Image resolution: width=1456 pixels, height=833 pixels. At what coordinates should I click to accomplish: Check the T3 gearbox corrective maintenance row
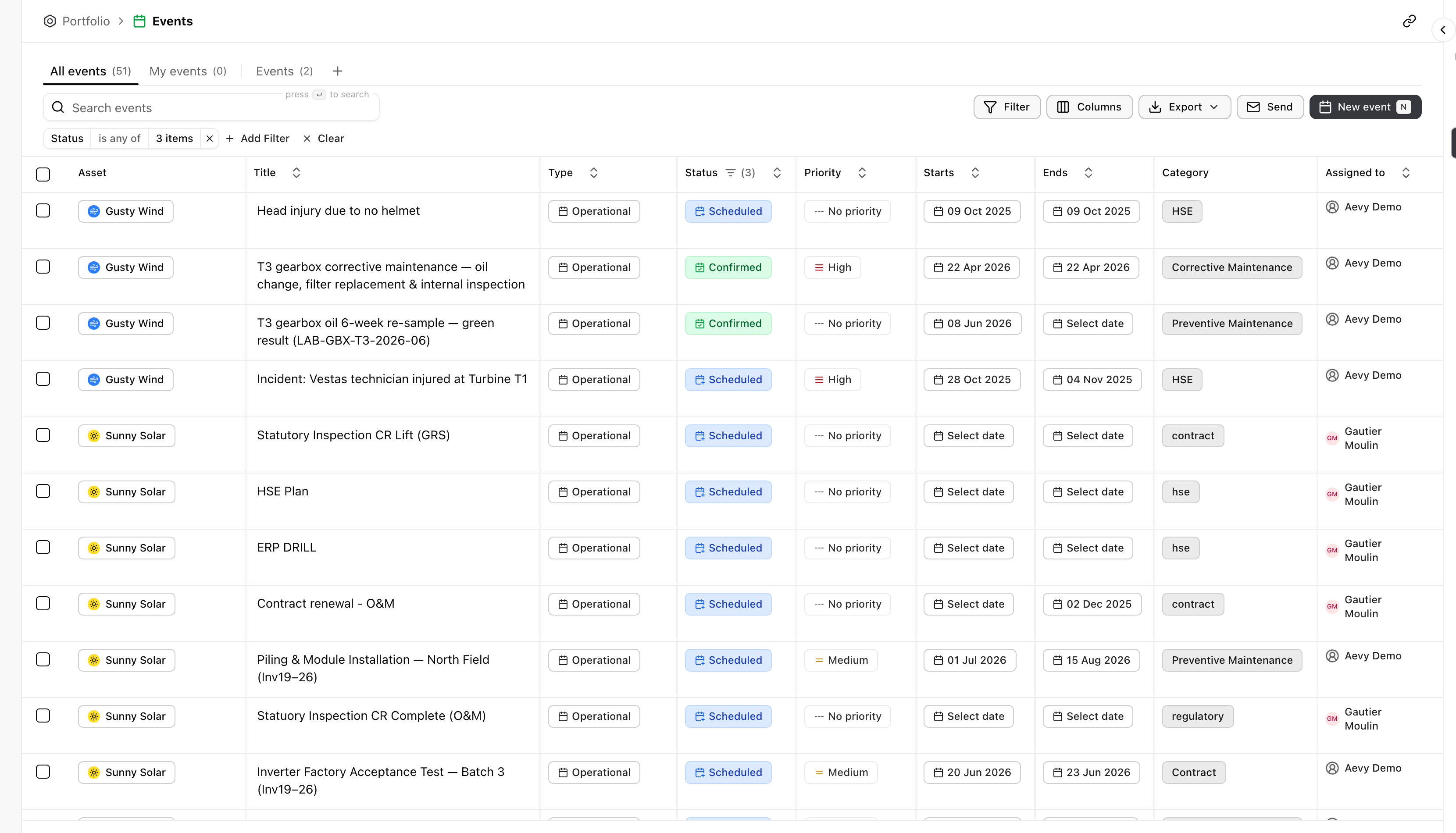43,267
